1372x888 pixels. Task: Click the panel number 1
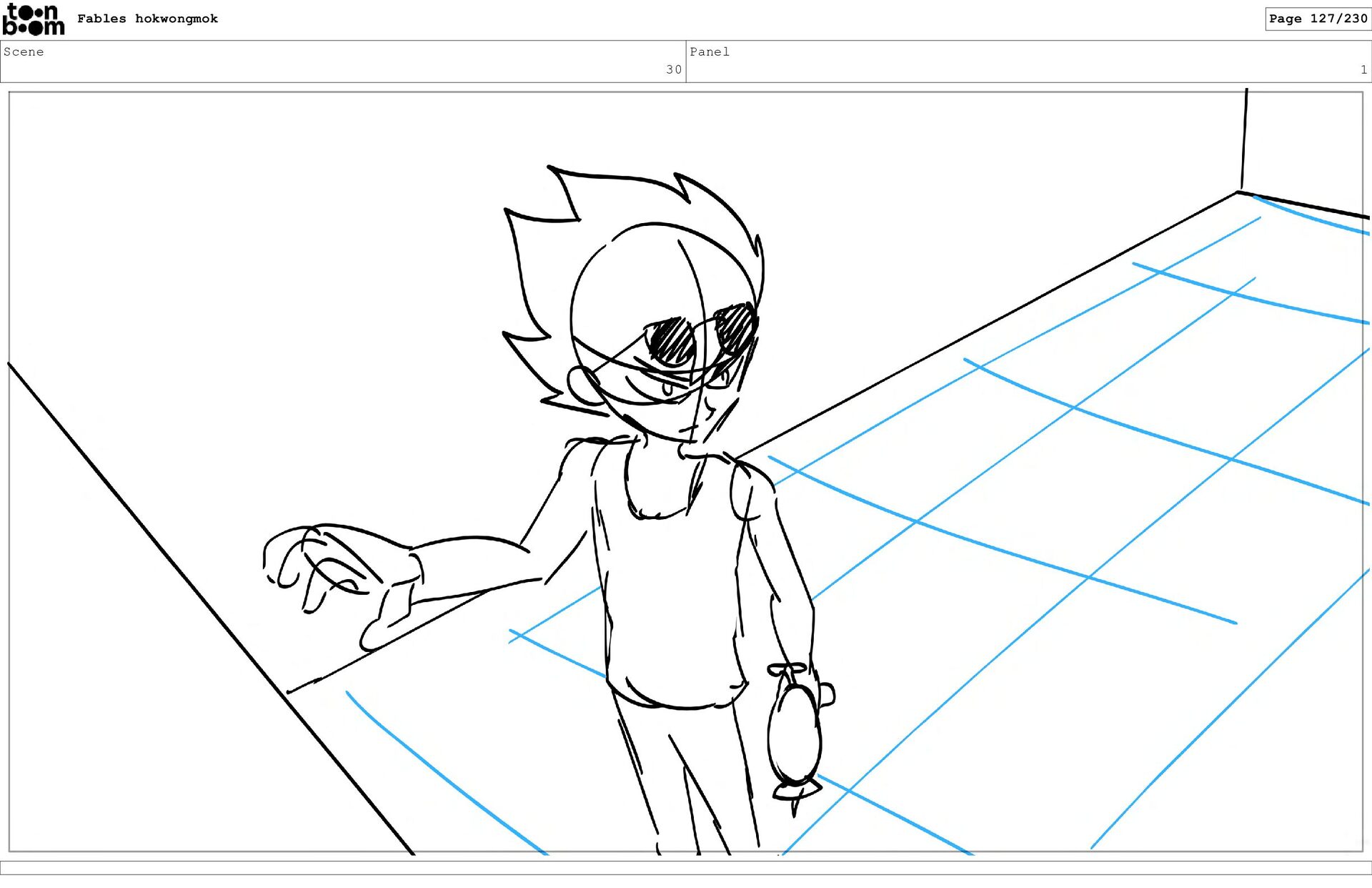point(1363,69)
